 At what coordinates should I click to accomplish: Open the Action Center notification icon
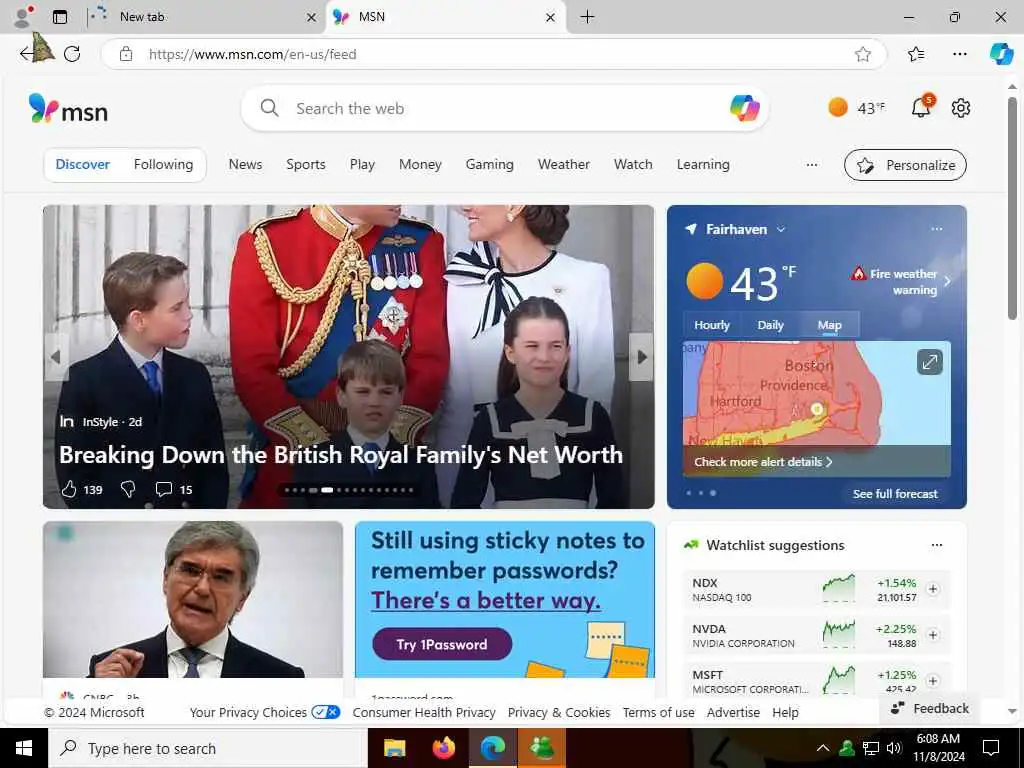pos(991,748)
